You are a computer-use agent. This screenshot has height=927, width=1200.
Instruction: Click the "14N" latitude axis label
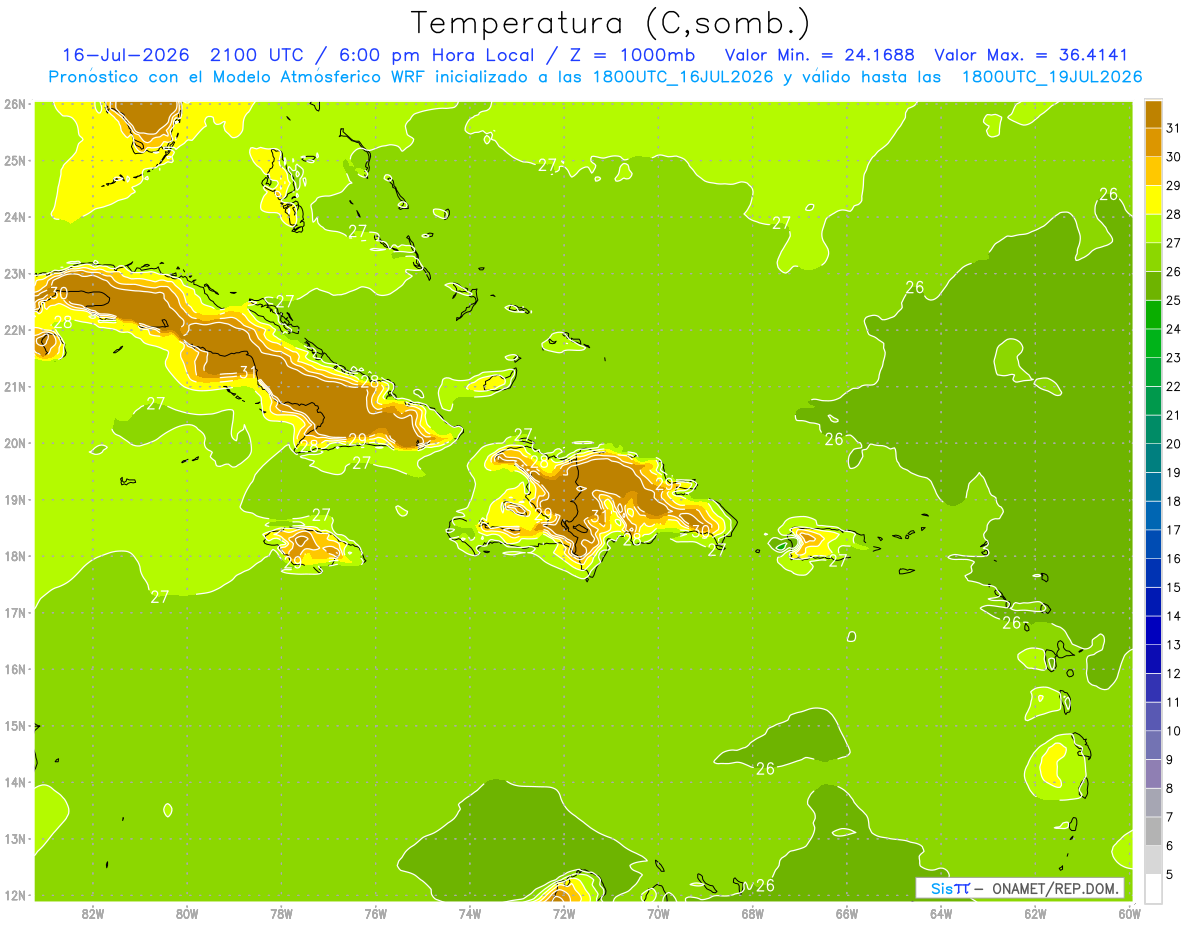tap(15, 782)
